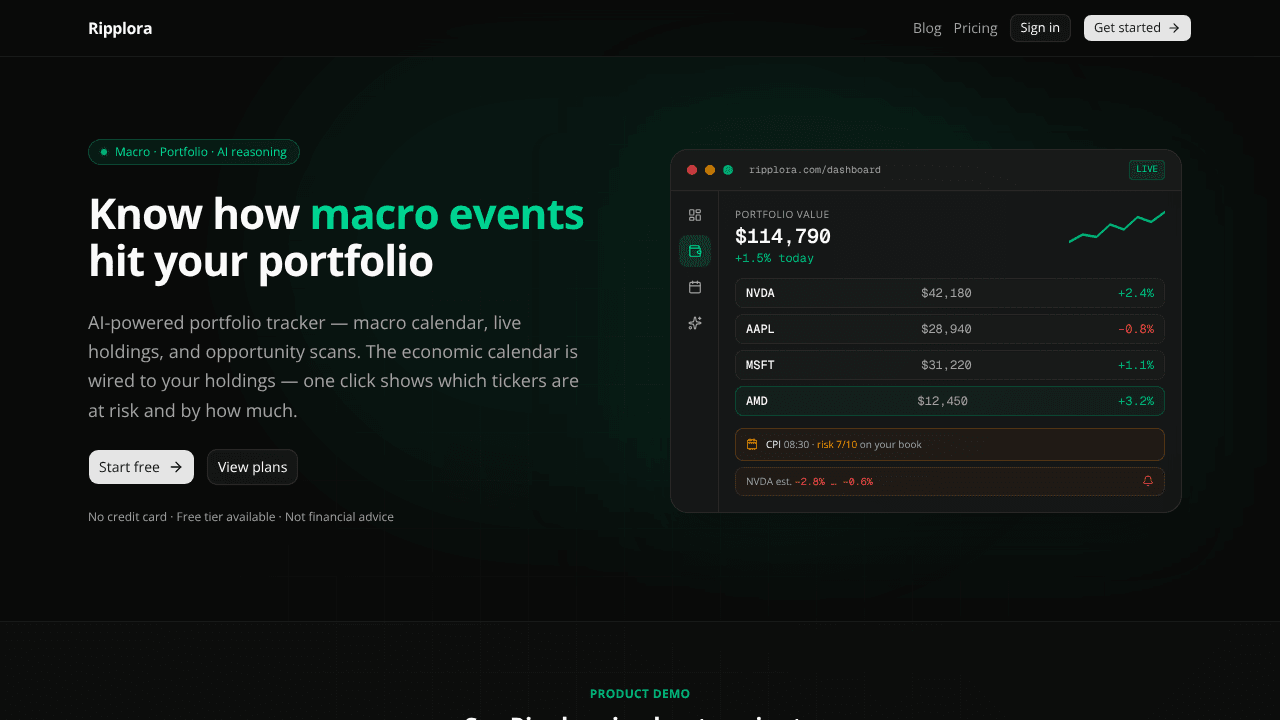Open the dashboard grid icon in mockup sidebar
1280x720 pixels.
[695, 215]
